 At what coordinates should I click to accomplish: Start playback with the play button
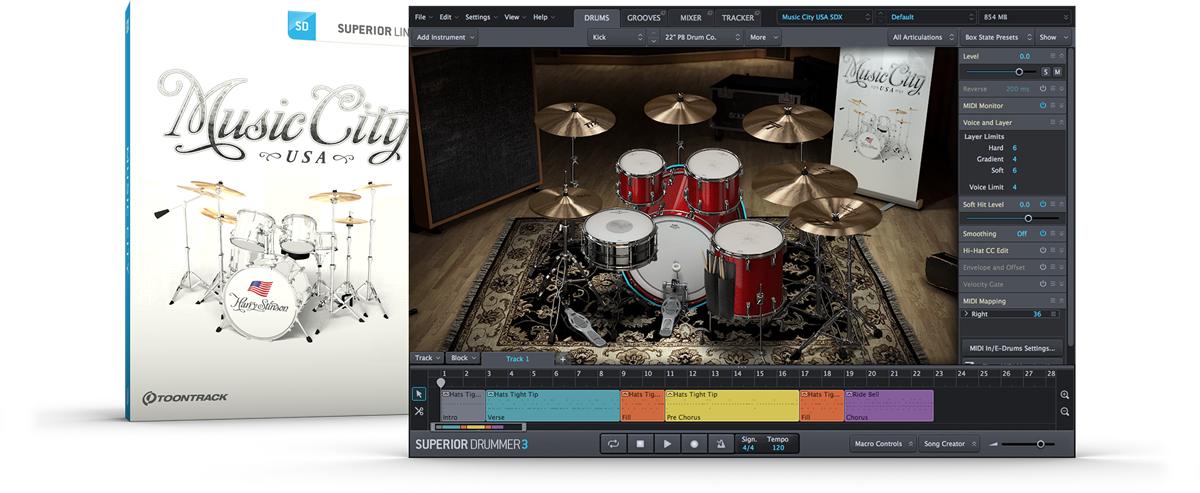tap(667, 444)
